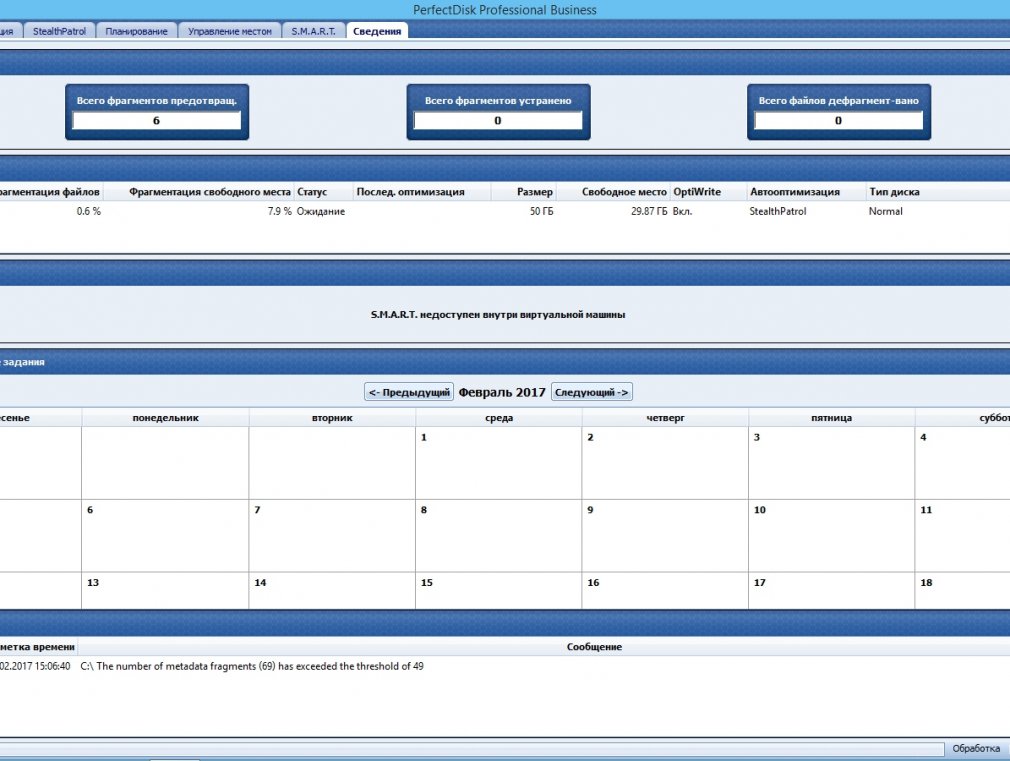Select calendar day 14
1010x761 pixels.
(x=332, y=591)
